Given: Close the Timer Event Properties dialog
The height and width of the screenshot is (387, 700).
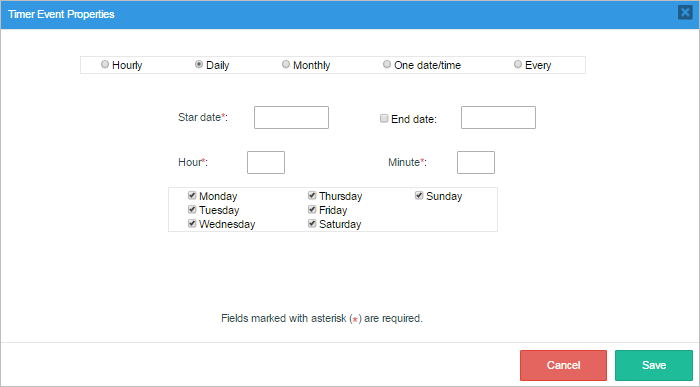Looking at the screenshot, I should click(685, 12).
